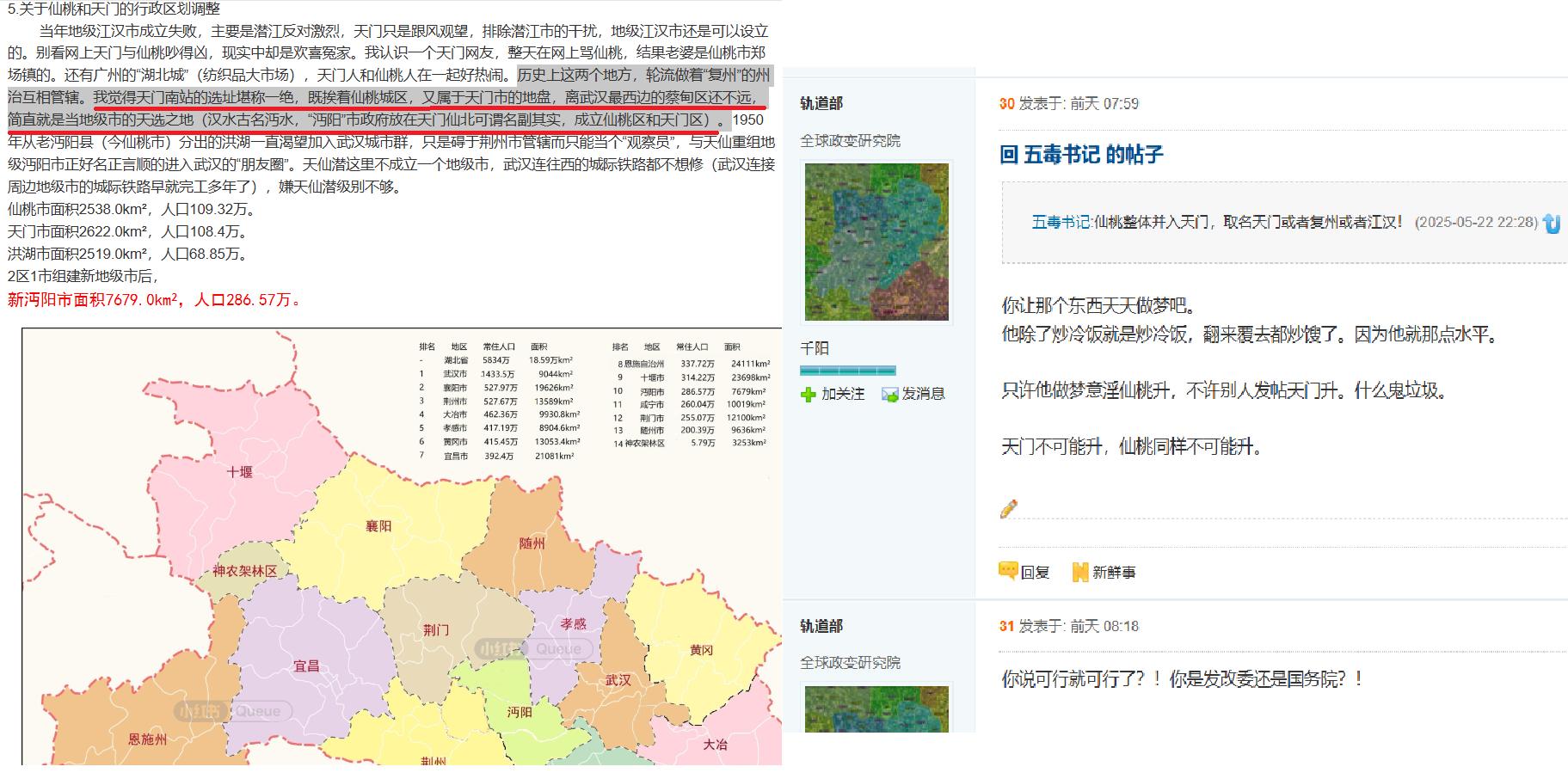1568x779 pixels.
Task: Click the 襄阳 region on the map
Action: pyautogui.click(x=378, y=526)
